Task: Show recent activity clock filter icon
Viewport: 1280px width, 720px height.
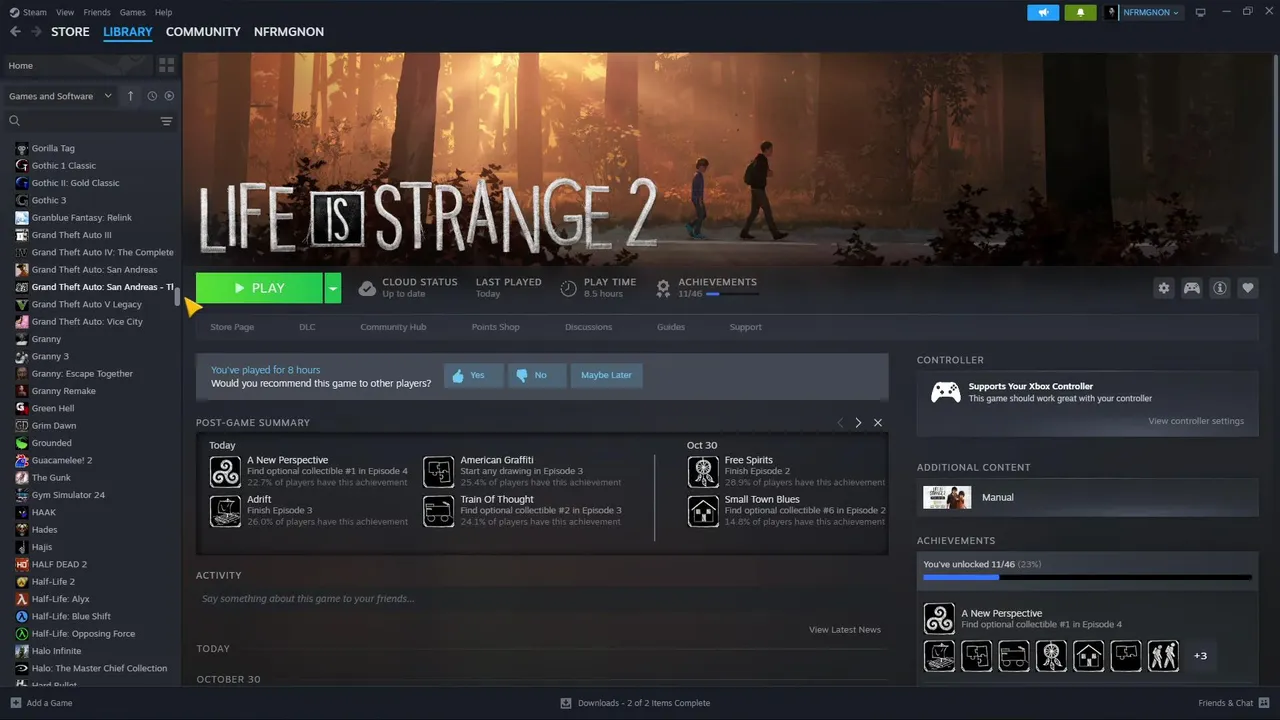Action: point(152,96)
